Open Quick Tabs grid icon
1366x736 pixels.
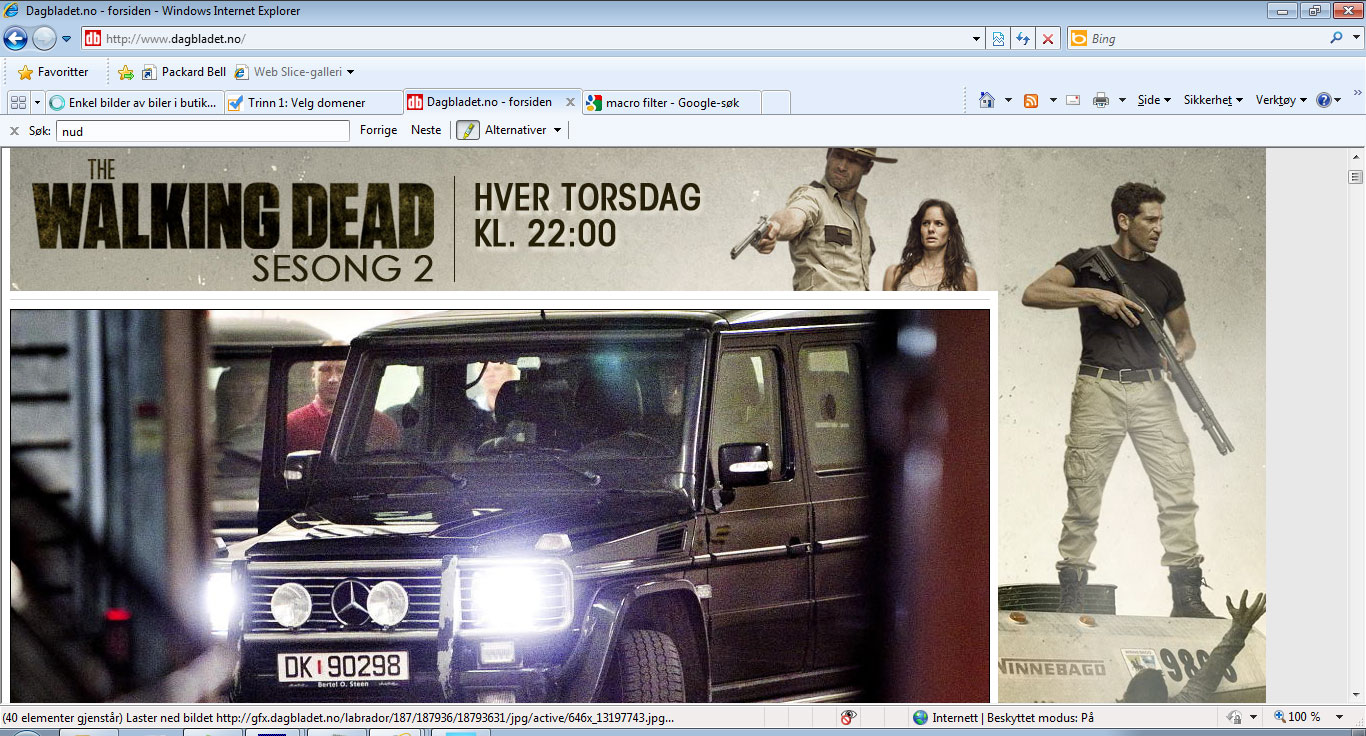[x=18, y=102]
